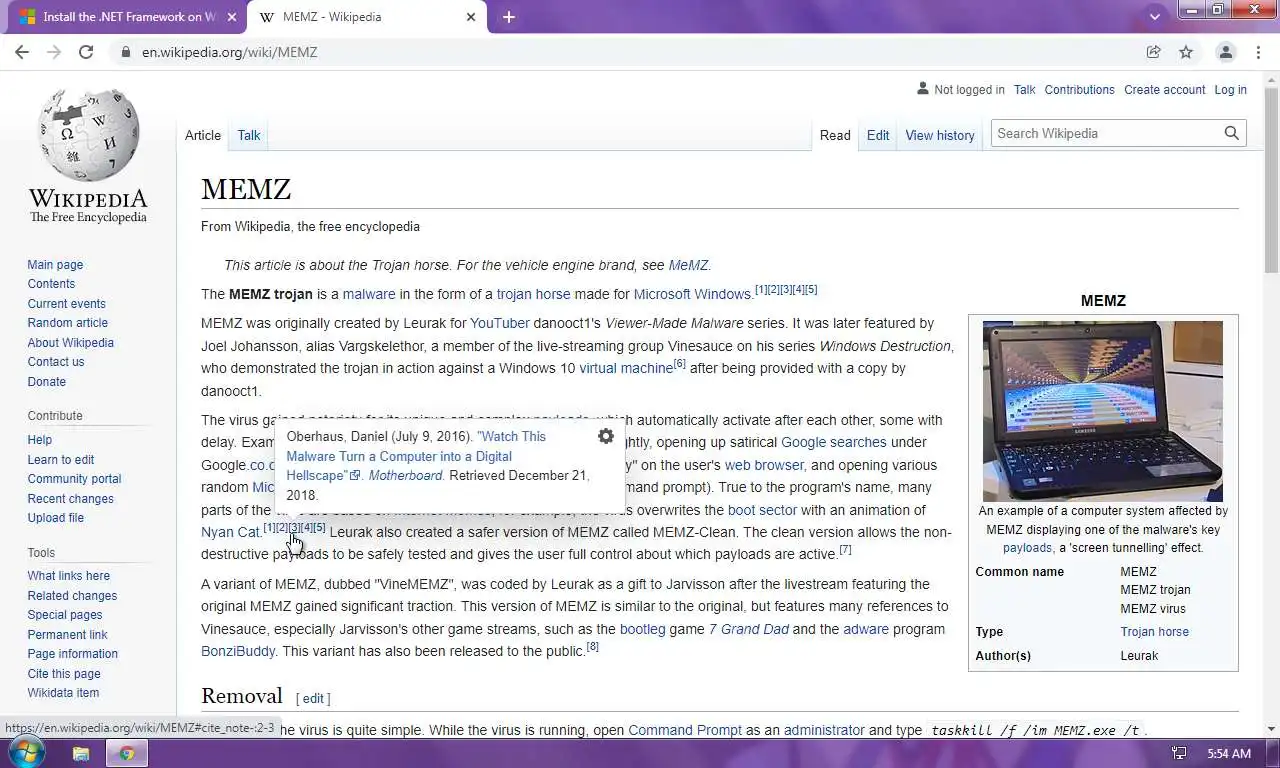
Task: Click the network icon in system tray
Action: [x=1179, y=753]
